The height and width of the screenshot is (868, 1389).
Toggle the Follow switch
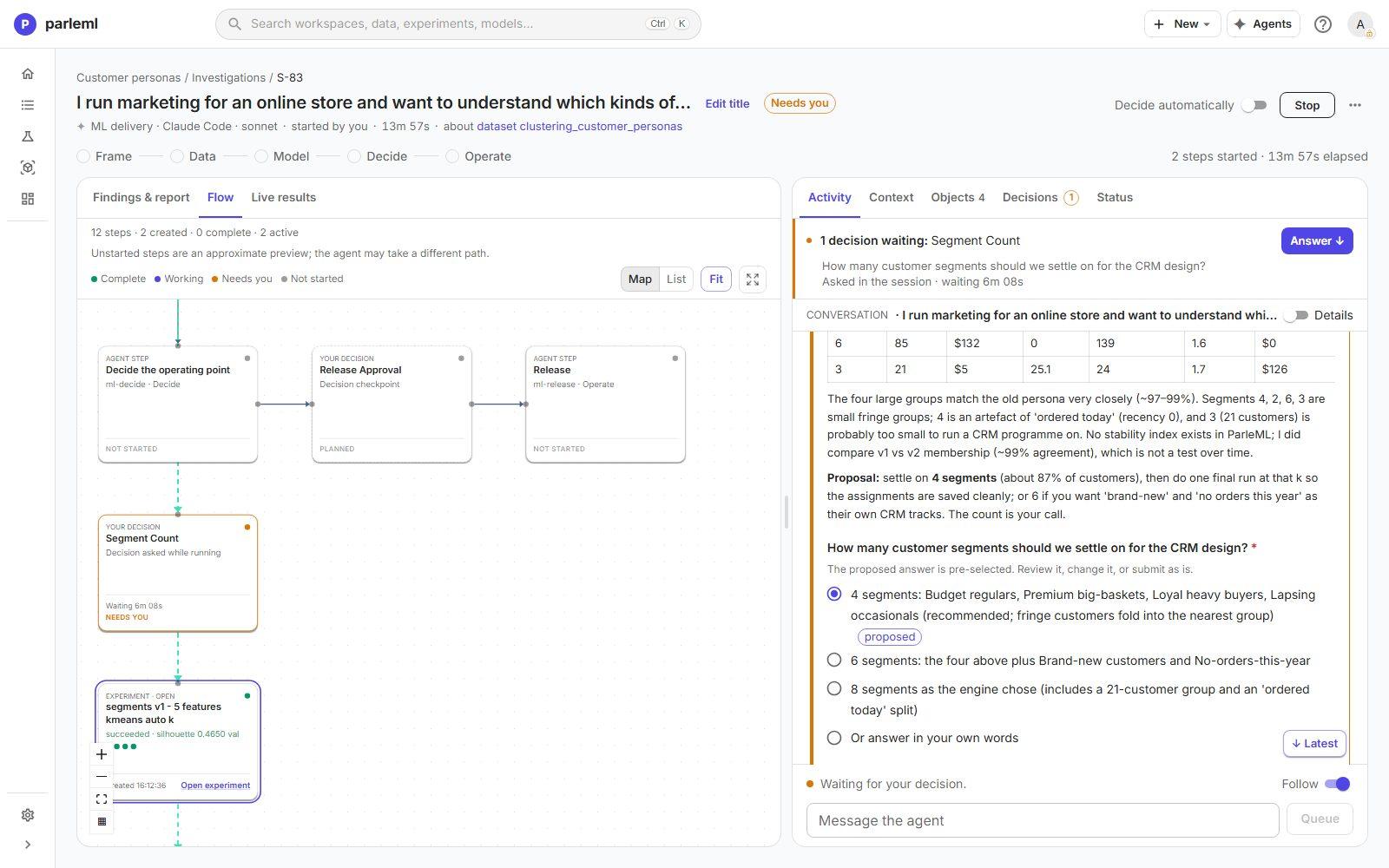[x=1337, y=784]
